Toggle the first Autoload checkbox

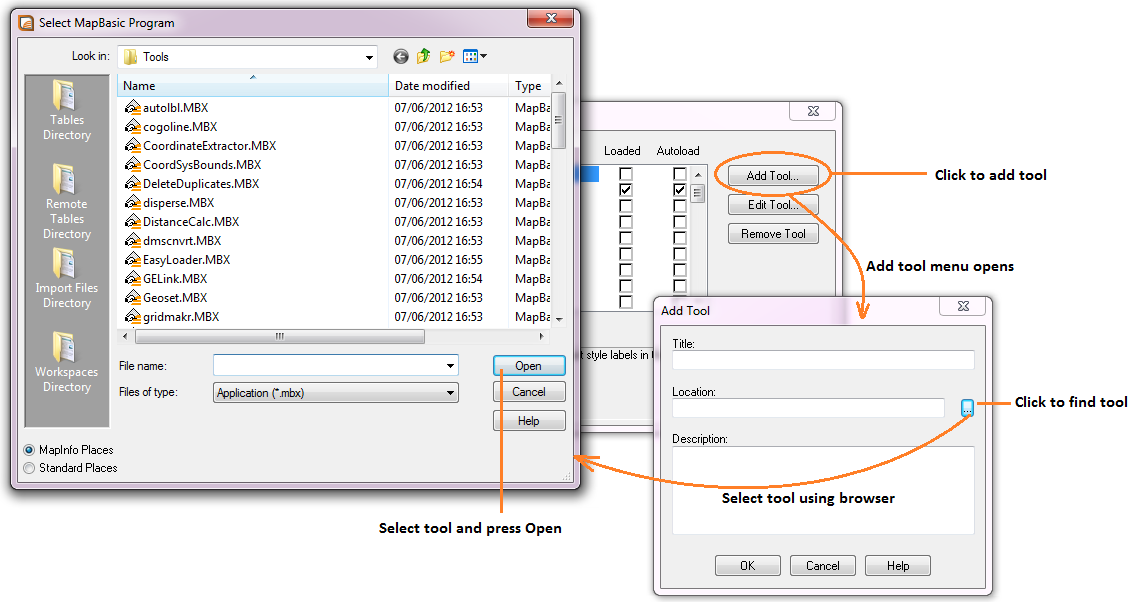pyautogui.click(x=679, y=173)
